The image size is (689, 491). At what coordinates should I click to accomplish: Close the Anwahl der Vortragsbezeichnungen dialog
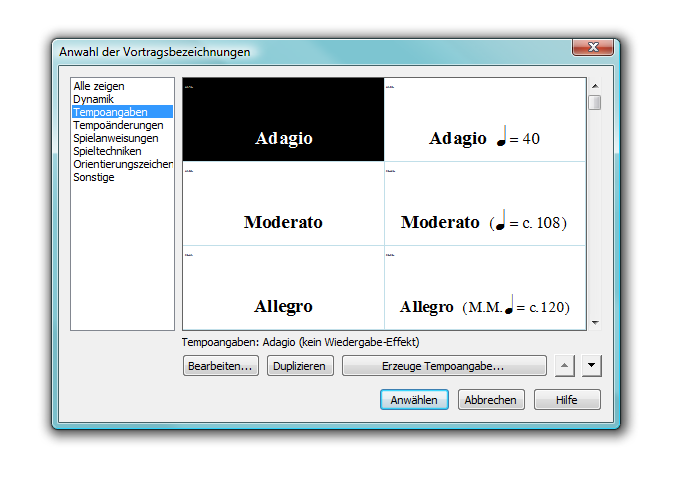click(x=593, y=47)
